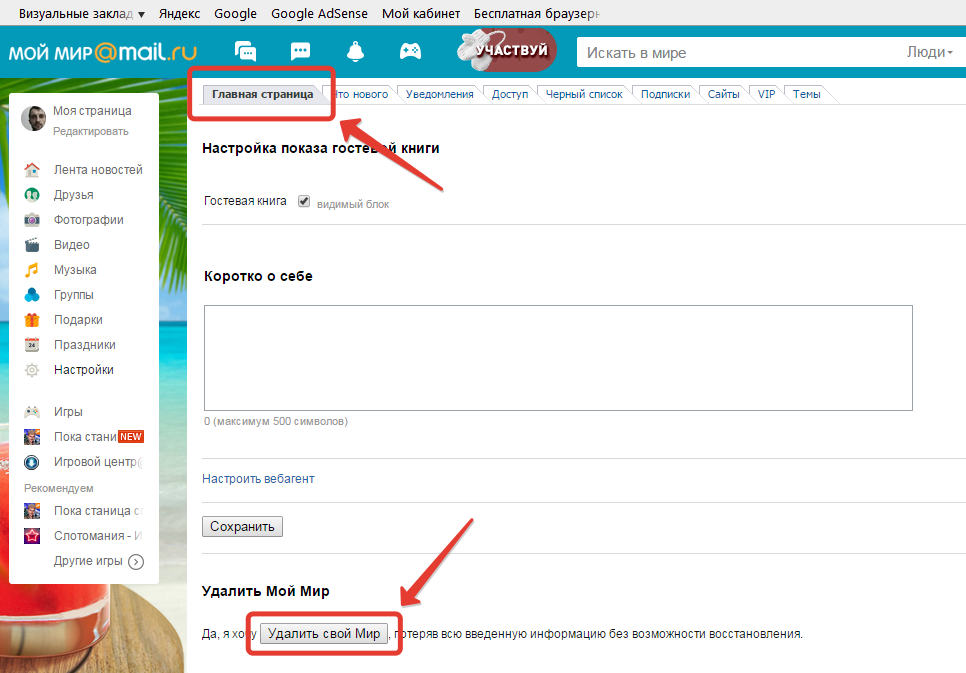This screenshot has width=966, height=673.
Task: Expand Визуальные закладки bookmarks dropdown arrow
Action: pos(141,14)
